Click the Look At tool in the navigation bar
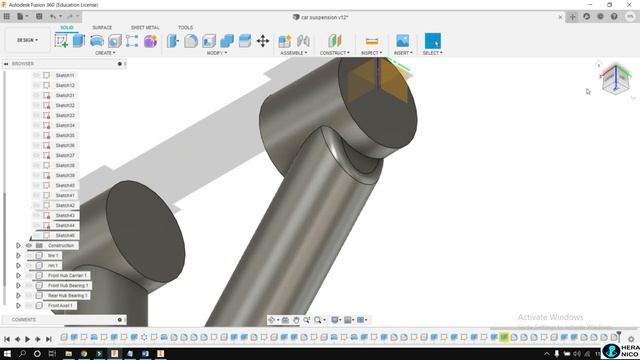The height and width of the screenshot is (360, 640). [x=285, y=320]
